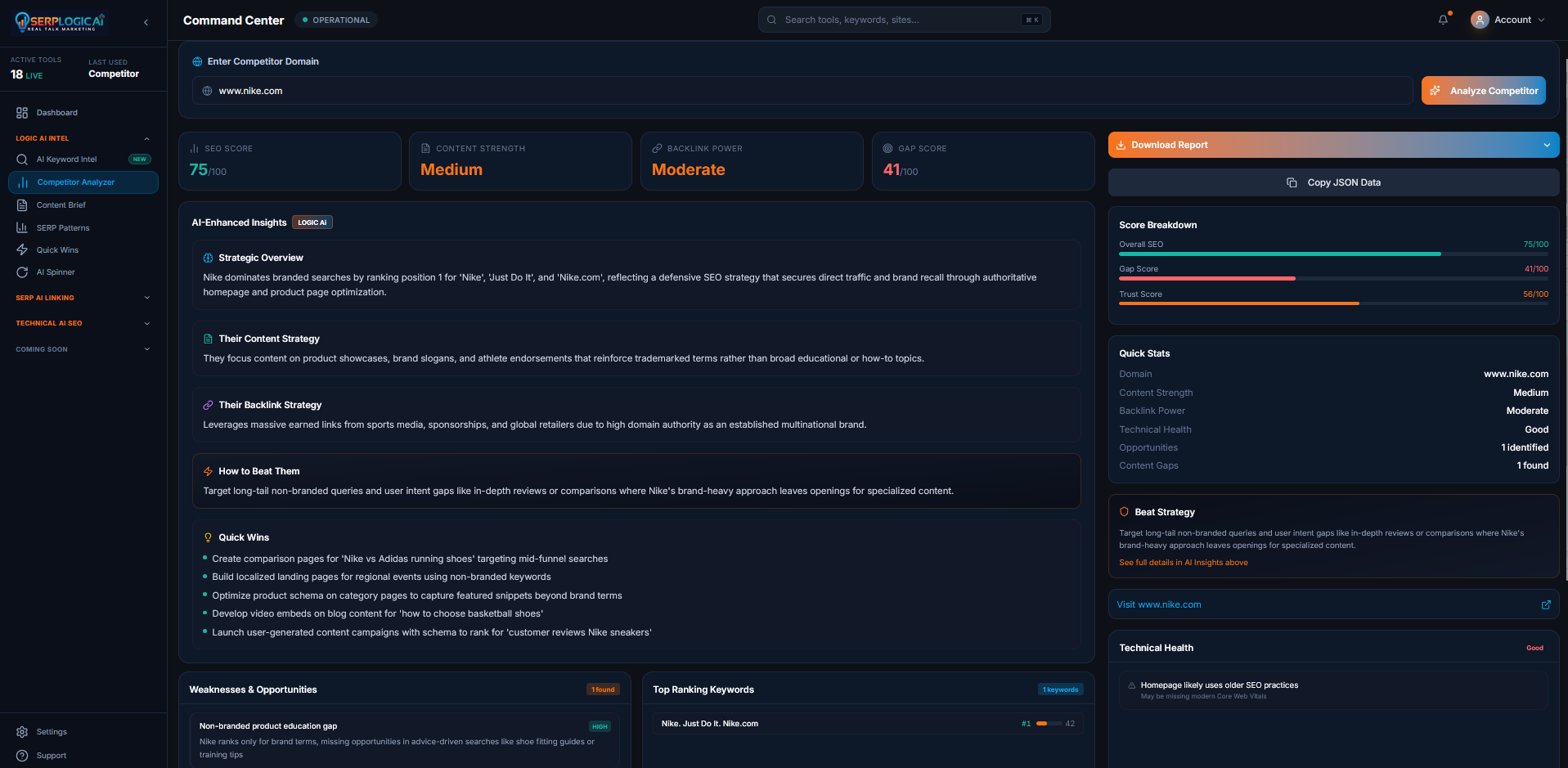Click the Beat Strategy shield icon

click(1124, 512)
